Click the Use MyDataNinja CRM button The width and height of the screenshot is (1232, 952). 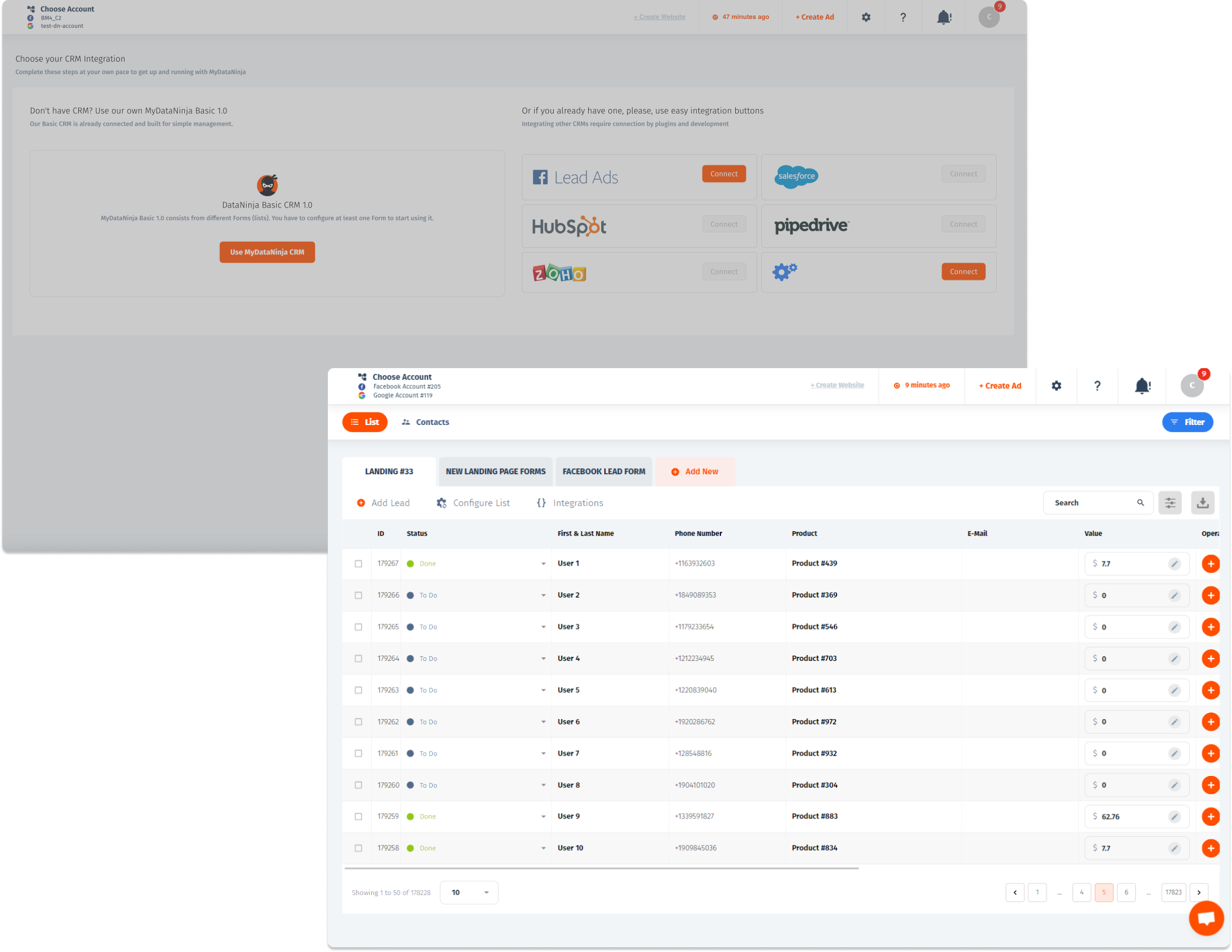(267, 252)
